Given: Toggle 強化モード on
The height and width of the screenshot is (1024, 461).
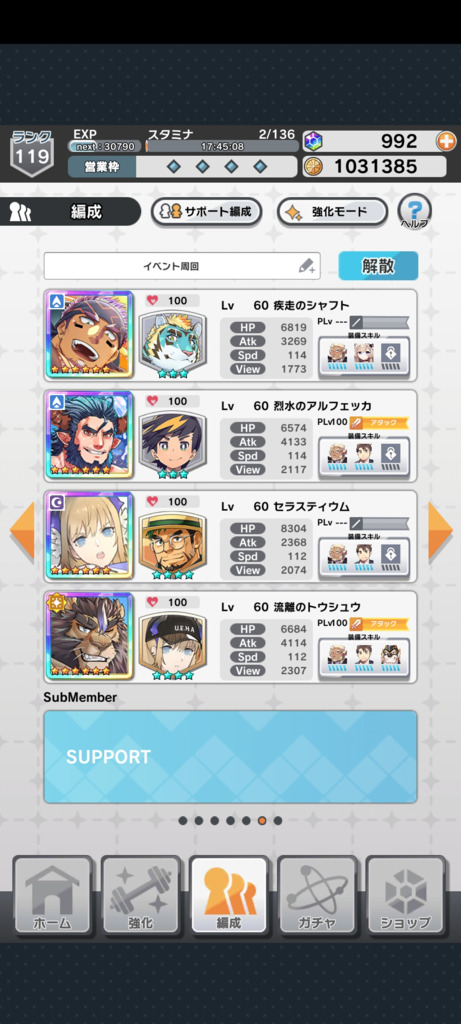Looking at the screenshot, I should click(x=332, y=212).
